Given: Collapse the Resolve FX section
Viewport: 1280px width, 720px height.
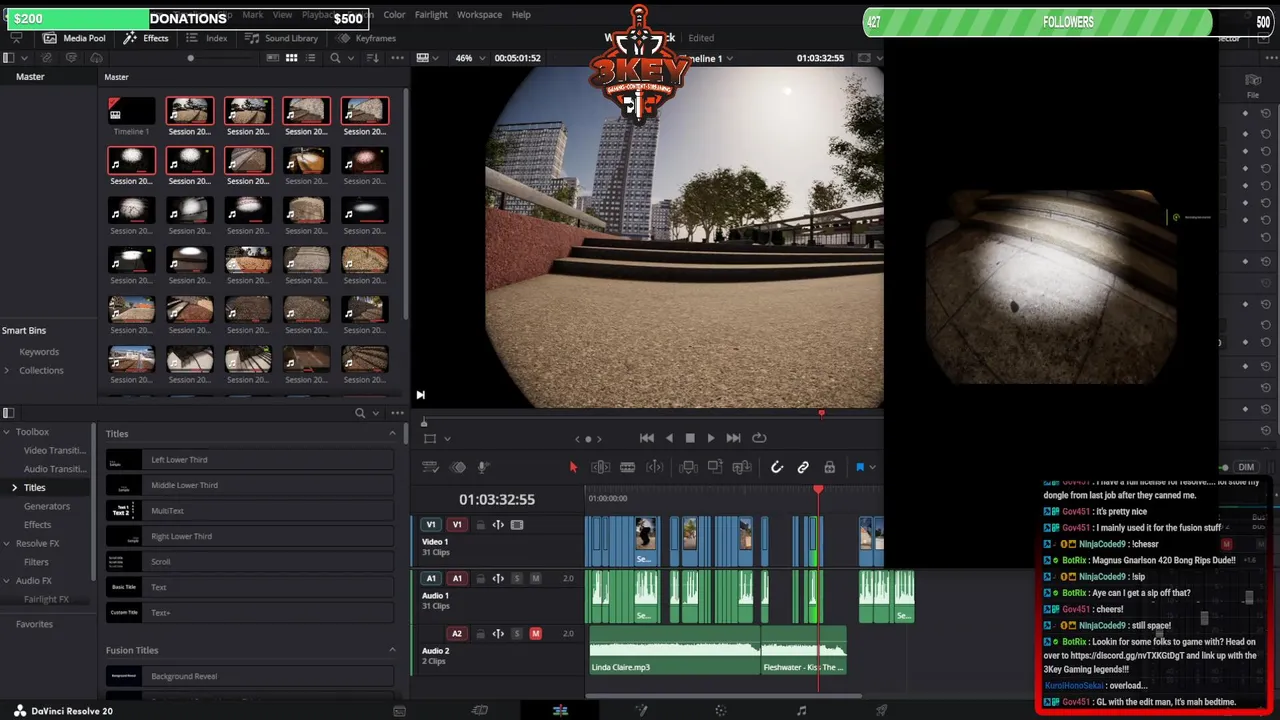Looking at the screenshot, I should coord(6,543).
